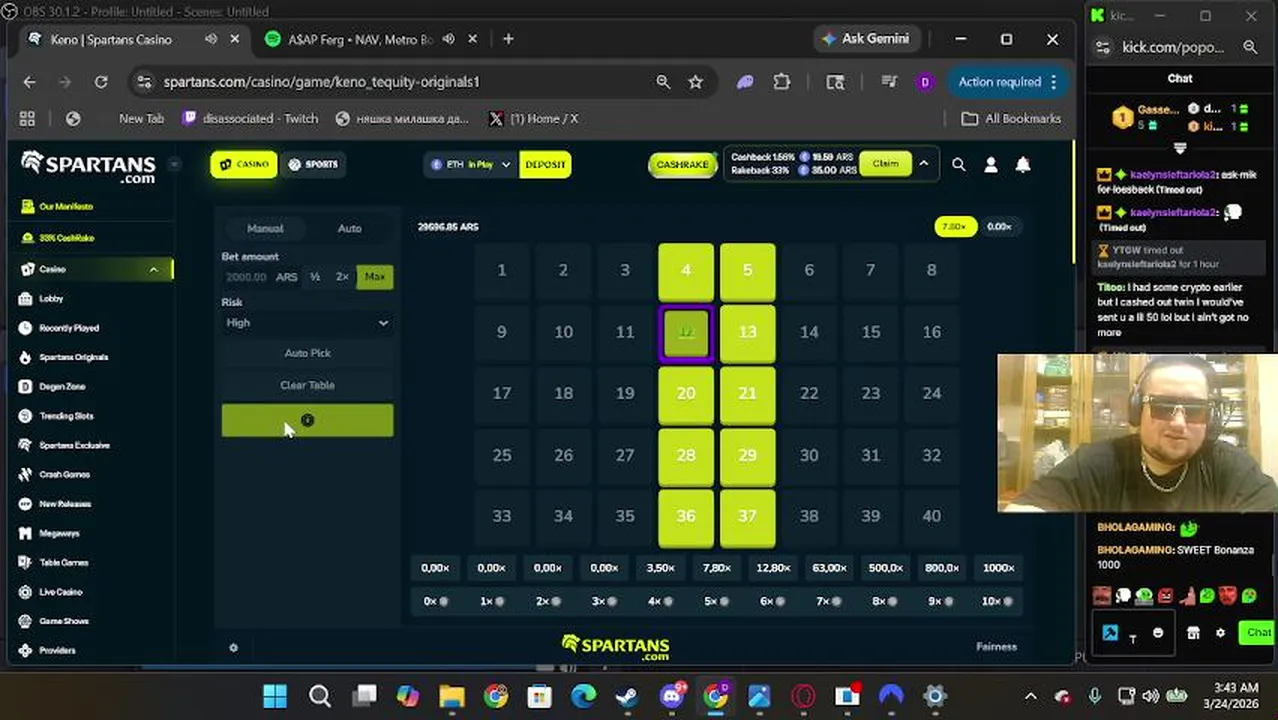This screenshot has width=1278, height=720.
Task: Expand the cashback rakeback panel chevron
Action: coord(924,164)
